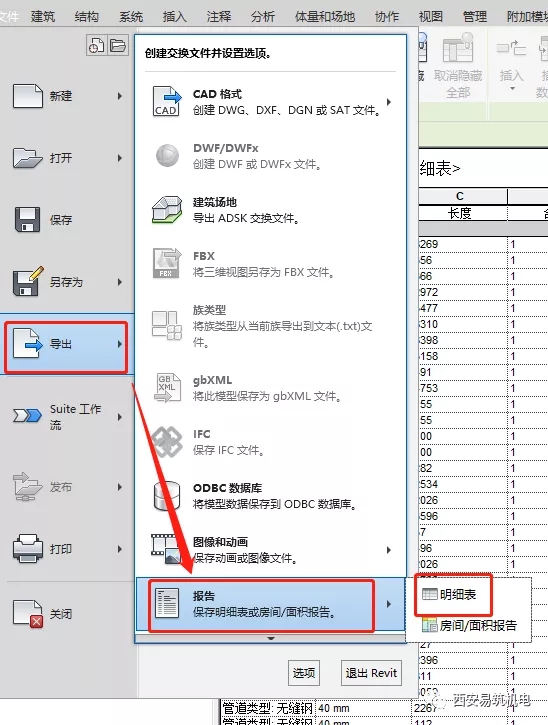Click the 打开 folder icon
The height and width of the screenshot is (725, 548).
pos(28,158)
